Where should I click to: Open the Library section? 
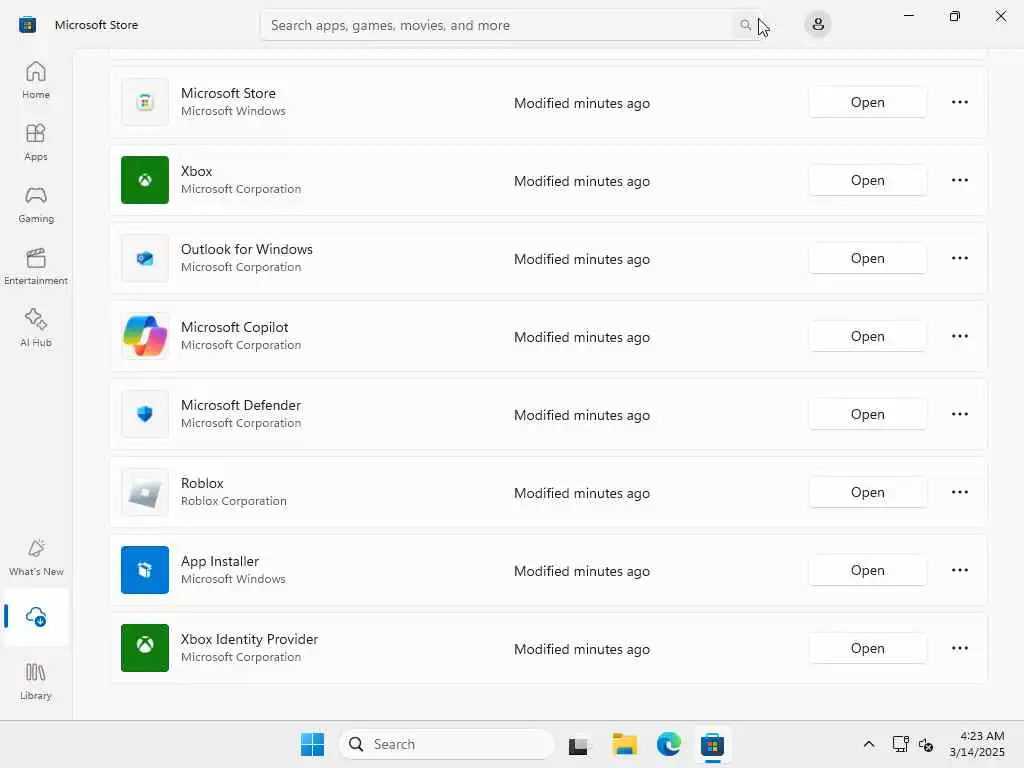click(x=36, y=681)
